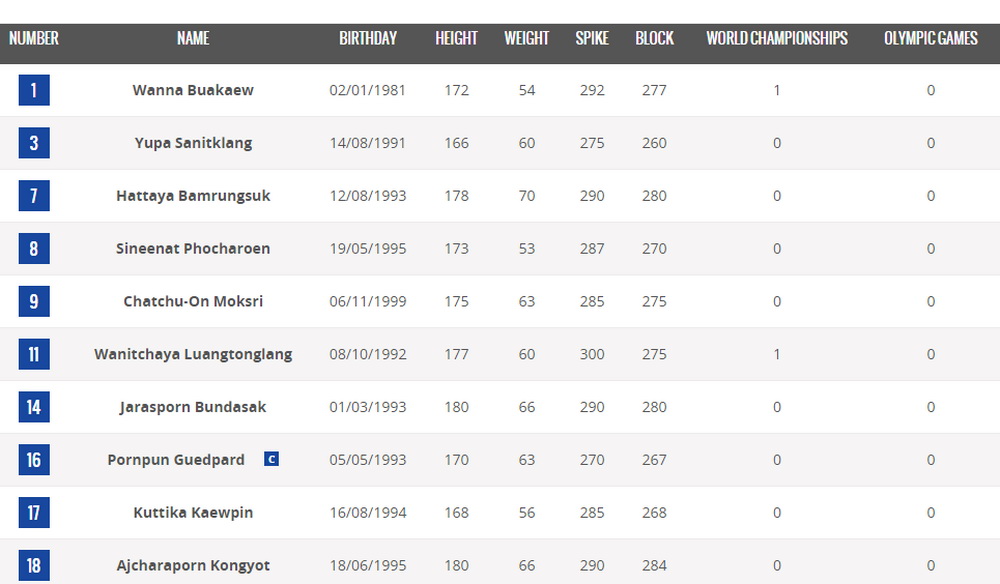The height and width of the screenshot is (584, 1000).
Task: Select Hattaya Bamrungsuk name
Action: (x=193, y=196)
